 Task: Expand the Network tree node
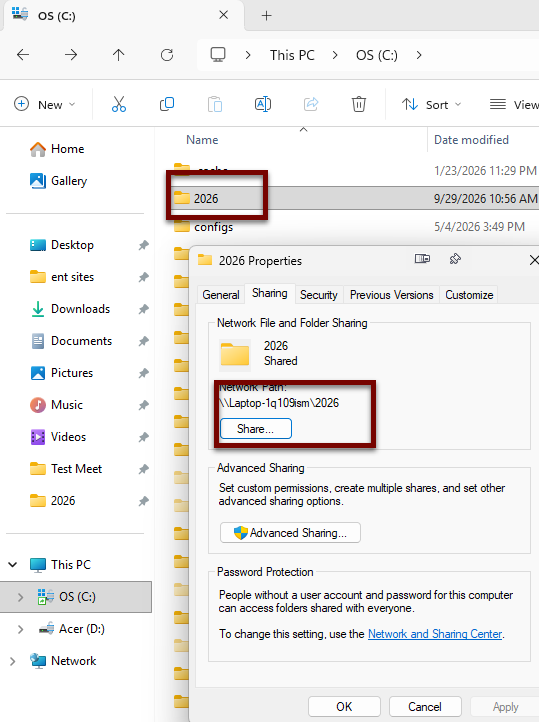12,661
